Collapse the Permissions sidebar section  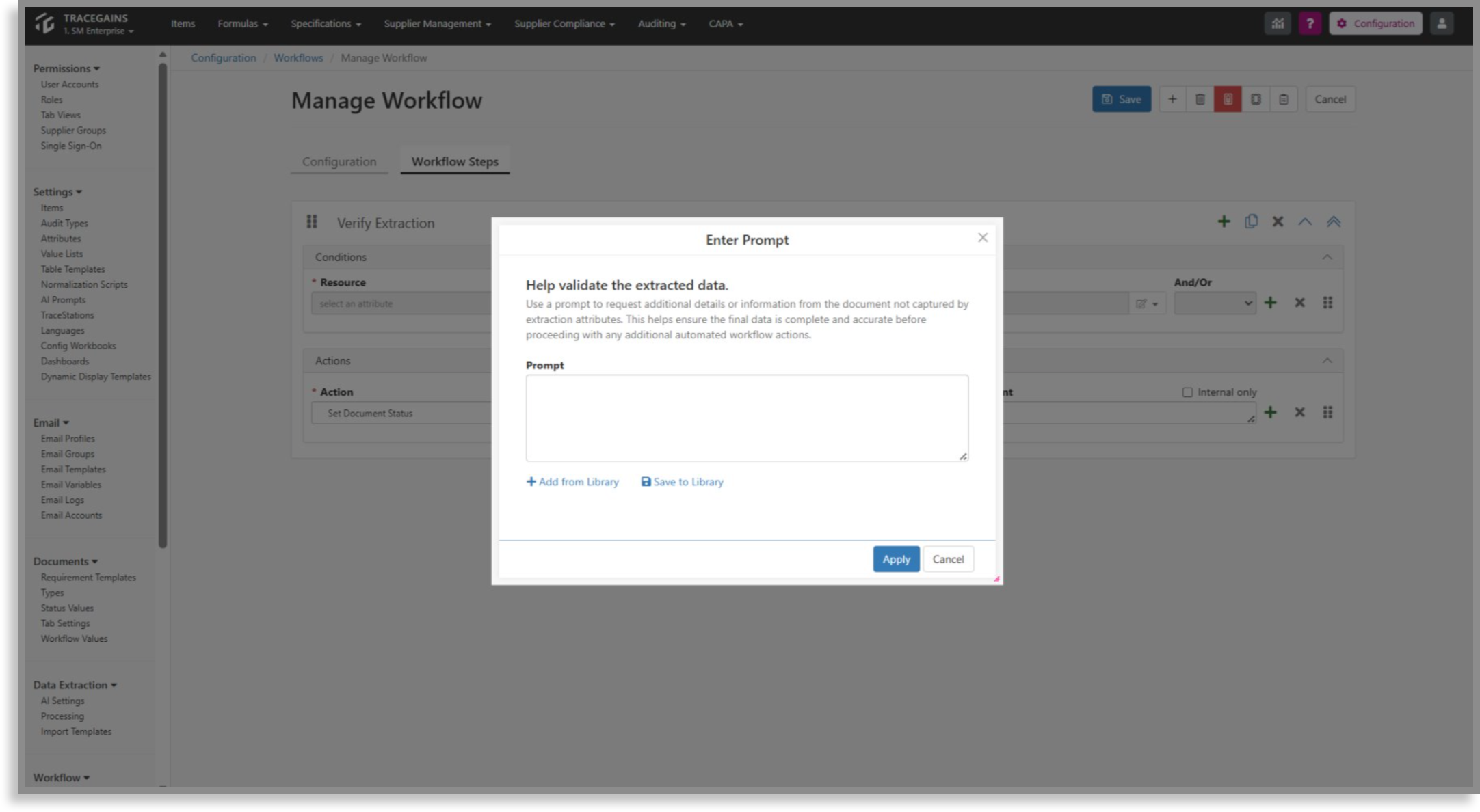pyautogui.click(x=66, y=68)
